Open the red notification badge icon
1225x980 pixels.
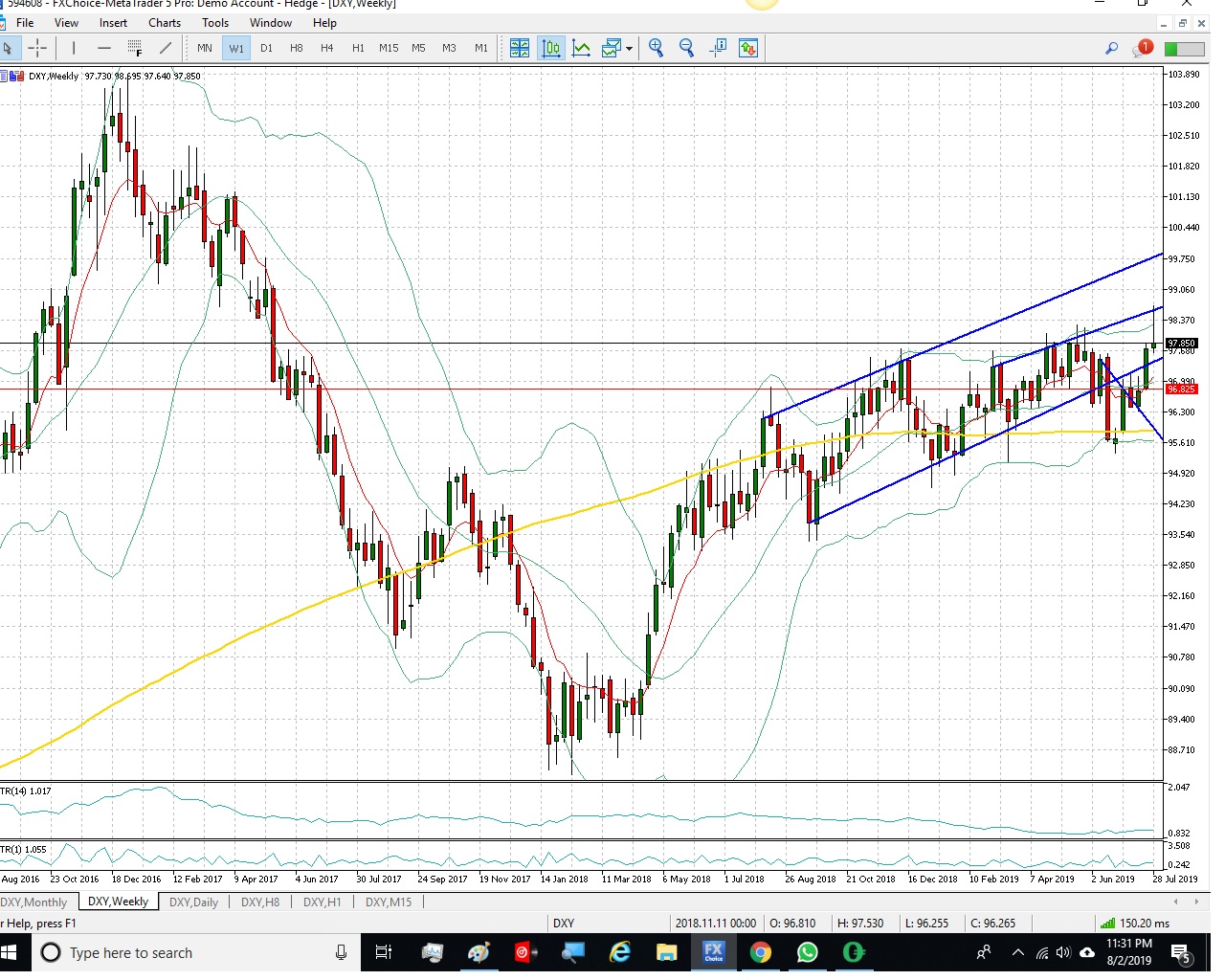(x=1143, y=48)
